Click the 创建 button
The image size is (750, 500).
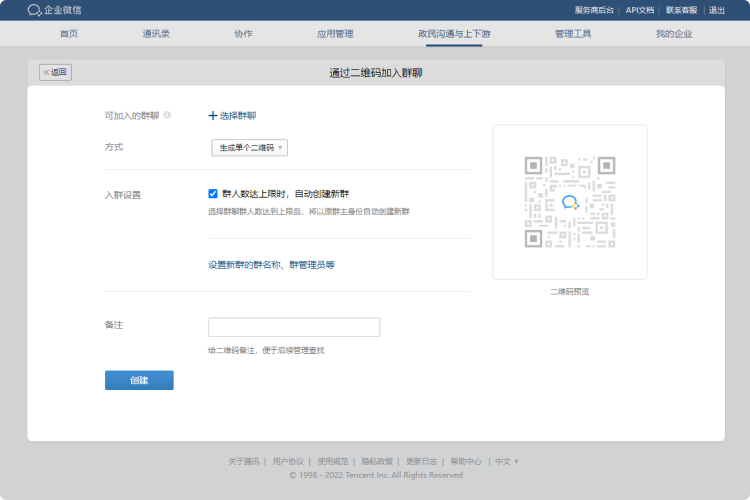139,380
